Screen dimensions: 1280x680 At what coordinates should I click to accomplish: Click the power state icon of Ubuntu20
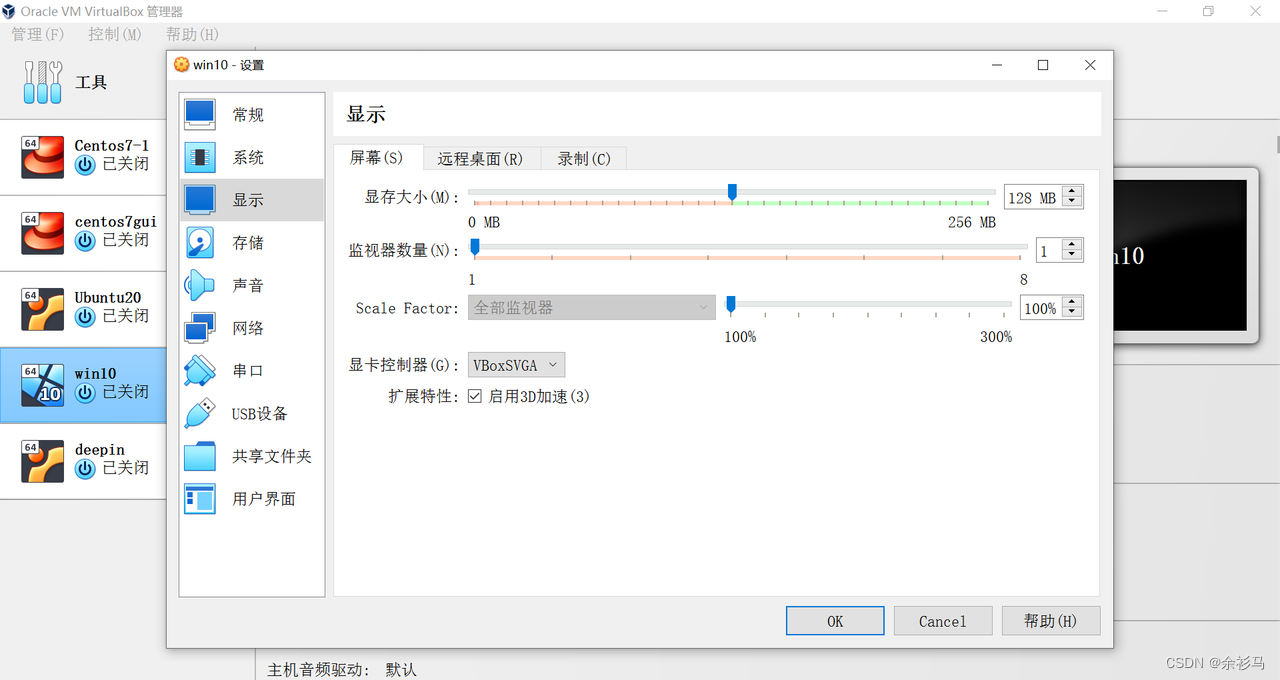(x=85, y=316)
